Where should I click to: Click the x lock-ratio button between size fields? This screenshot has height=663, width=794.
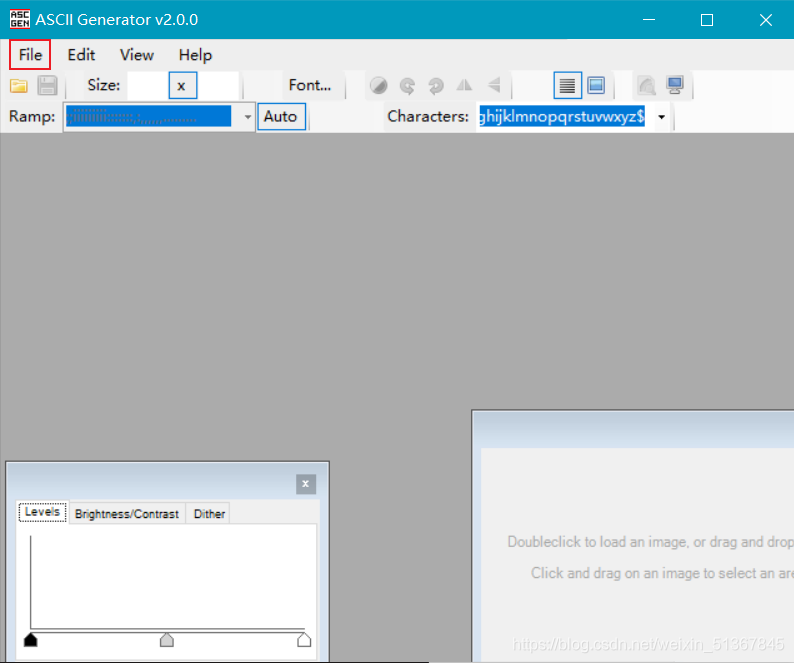click(183, 86)
